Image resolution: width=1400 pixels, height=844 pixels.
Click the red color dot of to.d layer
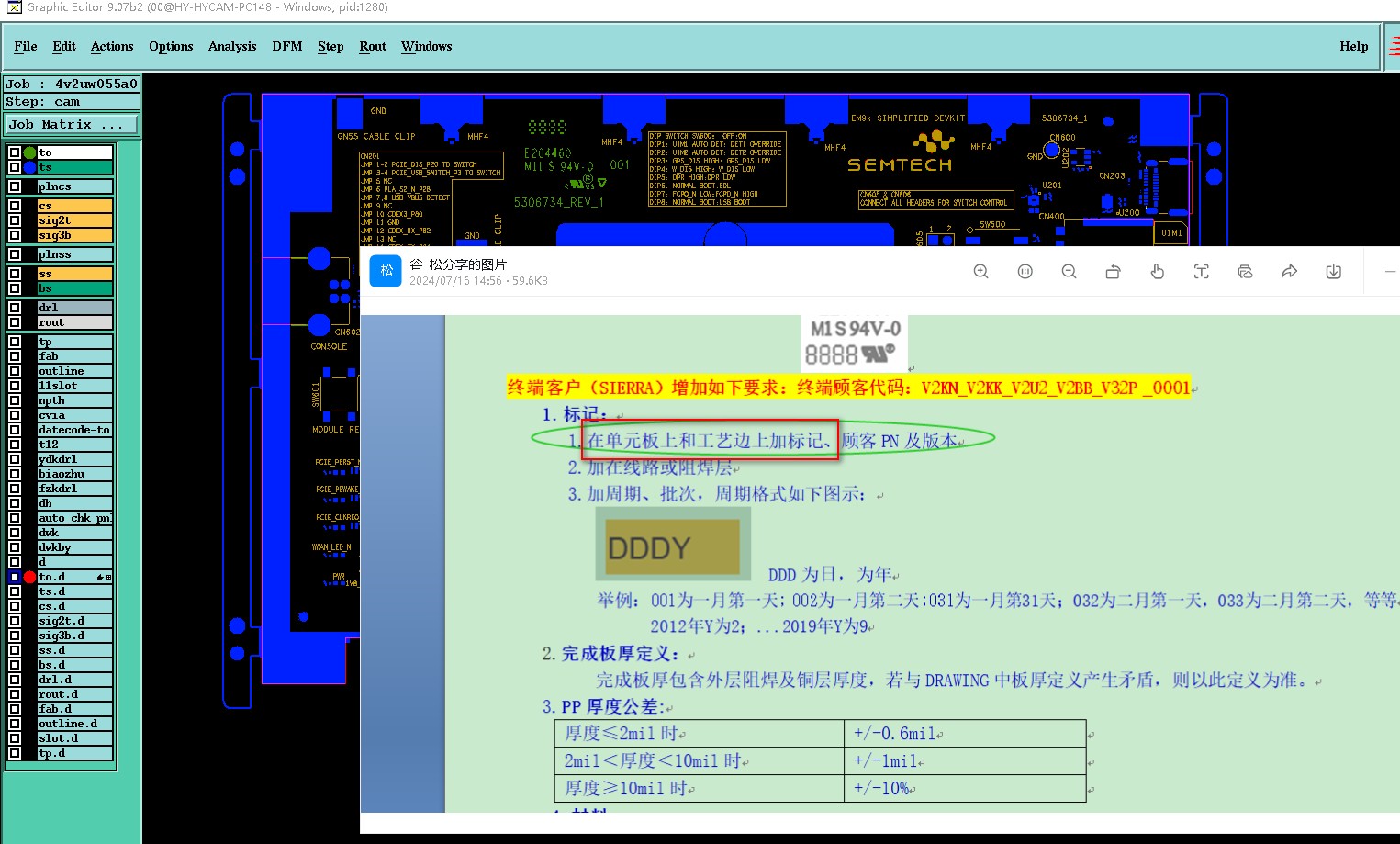pyautogui.click(x=29, y=577)
